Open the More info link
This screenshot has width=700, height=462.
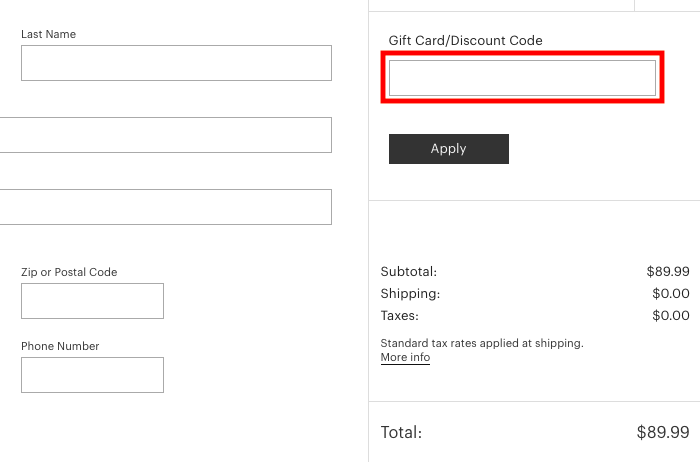405,357
